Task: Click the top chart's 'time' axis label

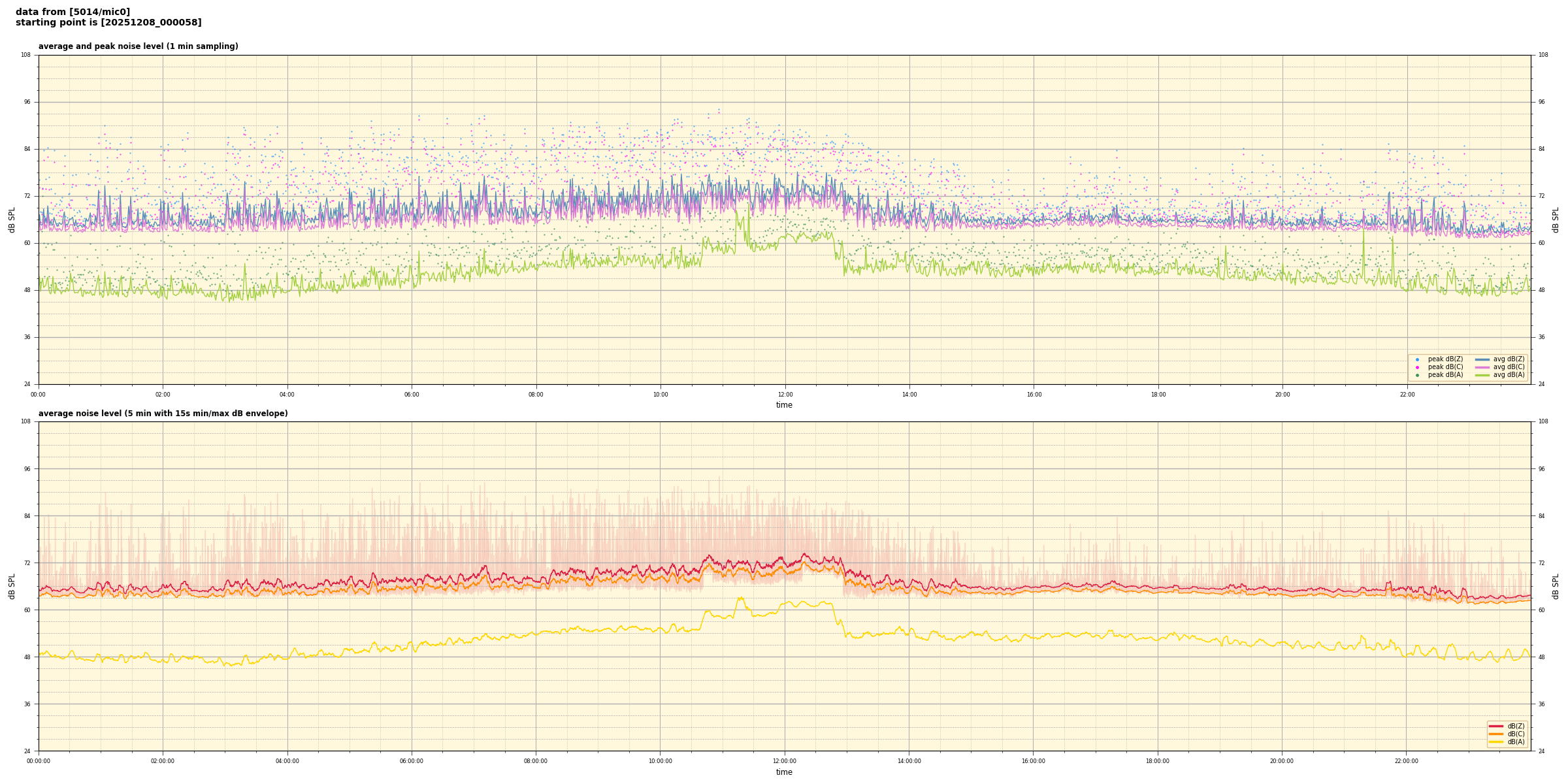Action: tap(784, 405)
